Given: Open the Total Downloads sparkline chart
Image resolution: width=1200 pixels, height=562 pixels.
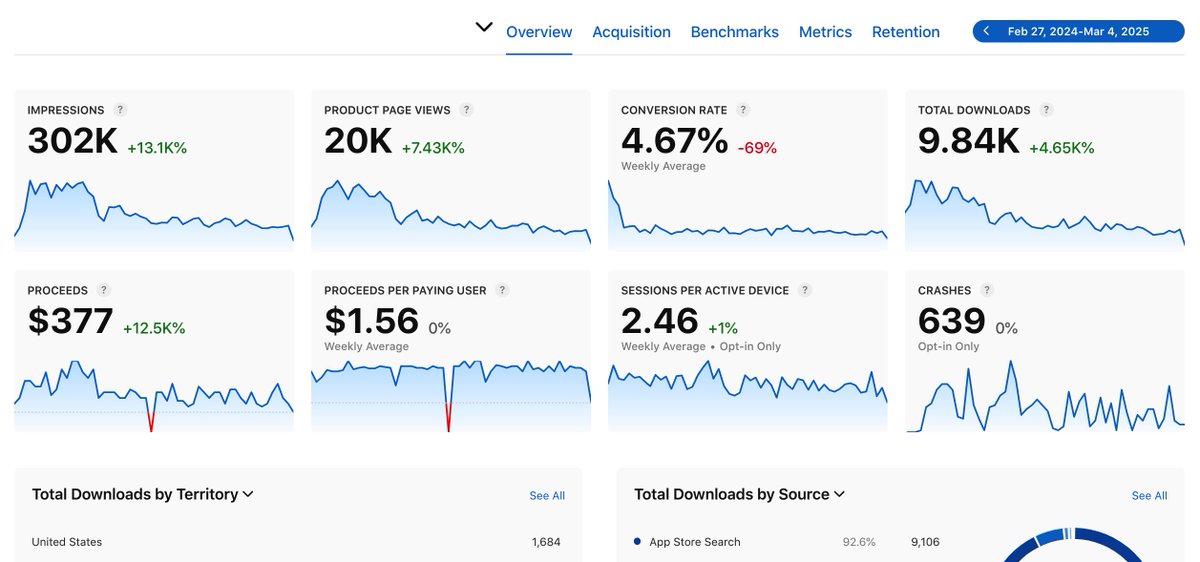Looking at the screenshot, I should [x=1045, y=215].
